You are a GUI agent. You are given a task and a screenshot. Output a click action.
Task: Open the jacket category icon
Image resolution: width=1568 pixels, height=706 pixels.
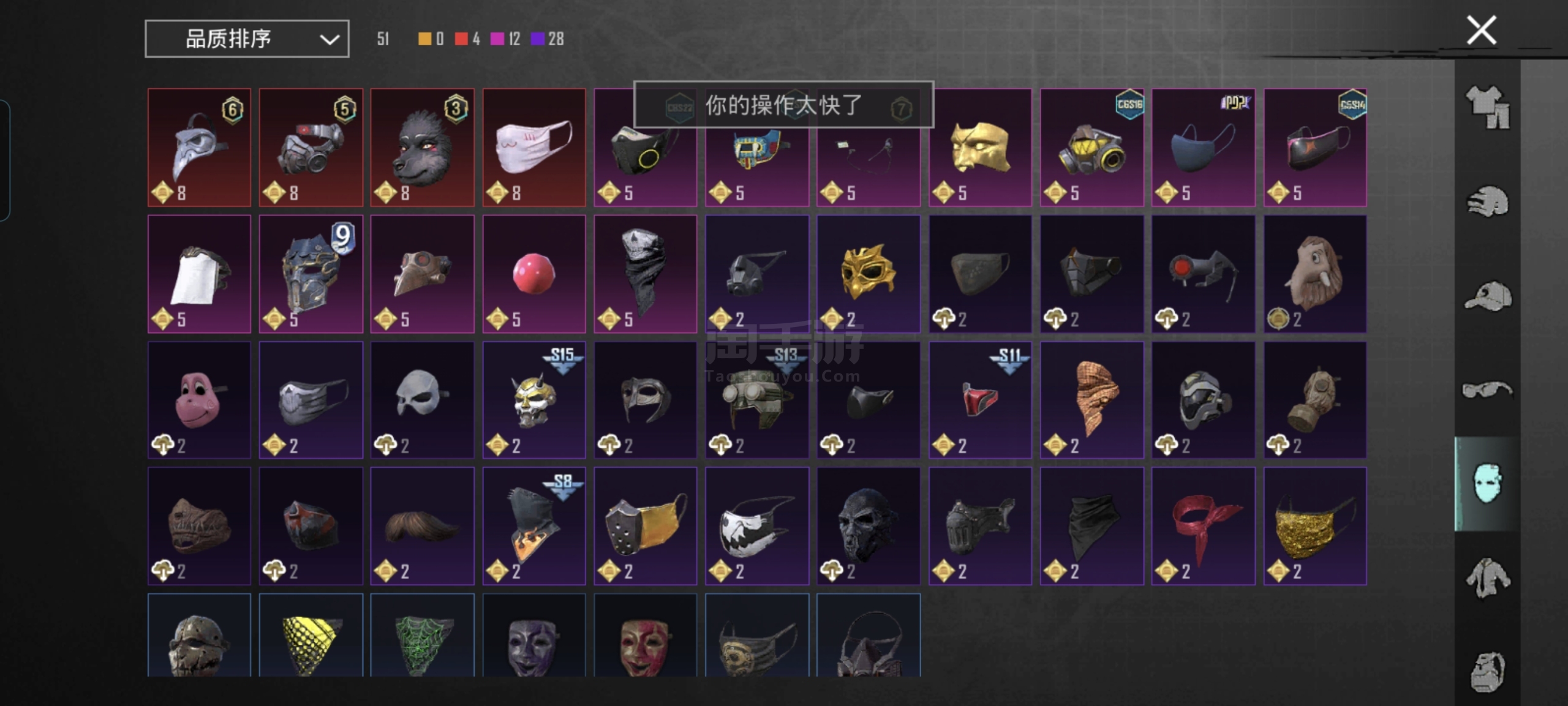tap(1487, 577)
